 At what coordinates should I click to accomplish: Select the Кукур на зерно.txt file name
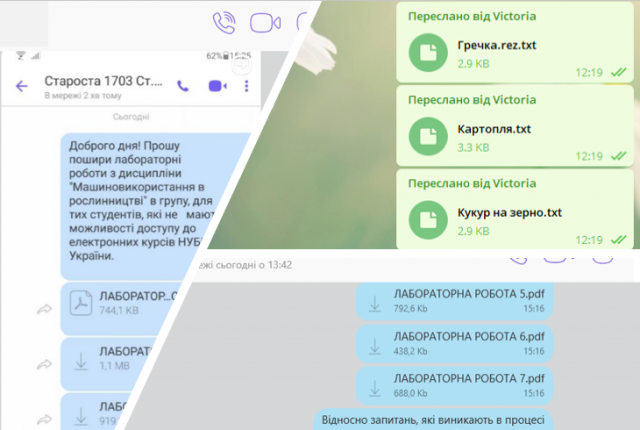point(509,213)
